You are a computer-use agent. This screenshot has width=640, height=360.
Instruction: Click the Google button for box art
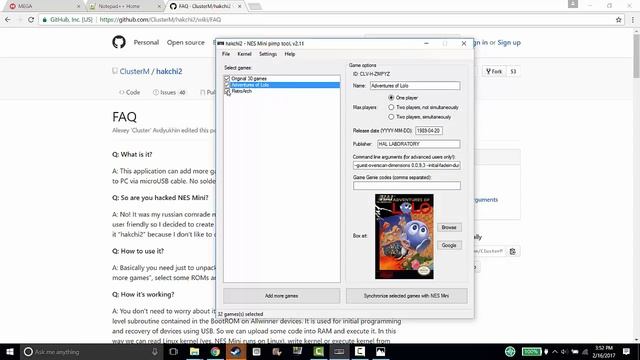point(449,245)
